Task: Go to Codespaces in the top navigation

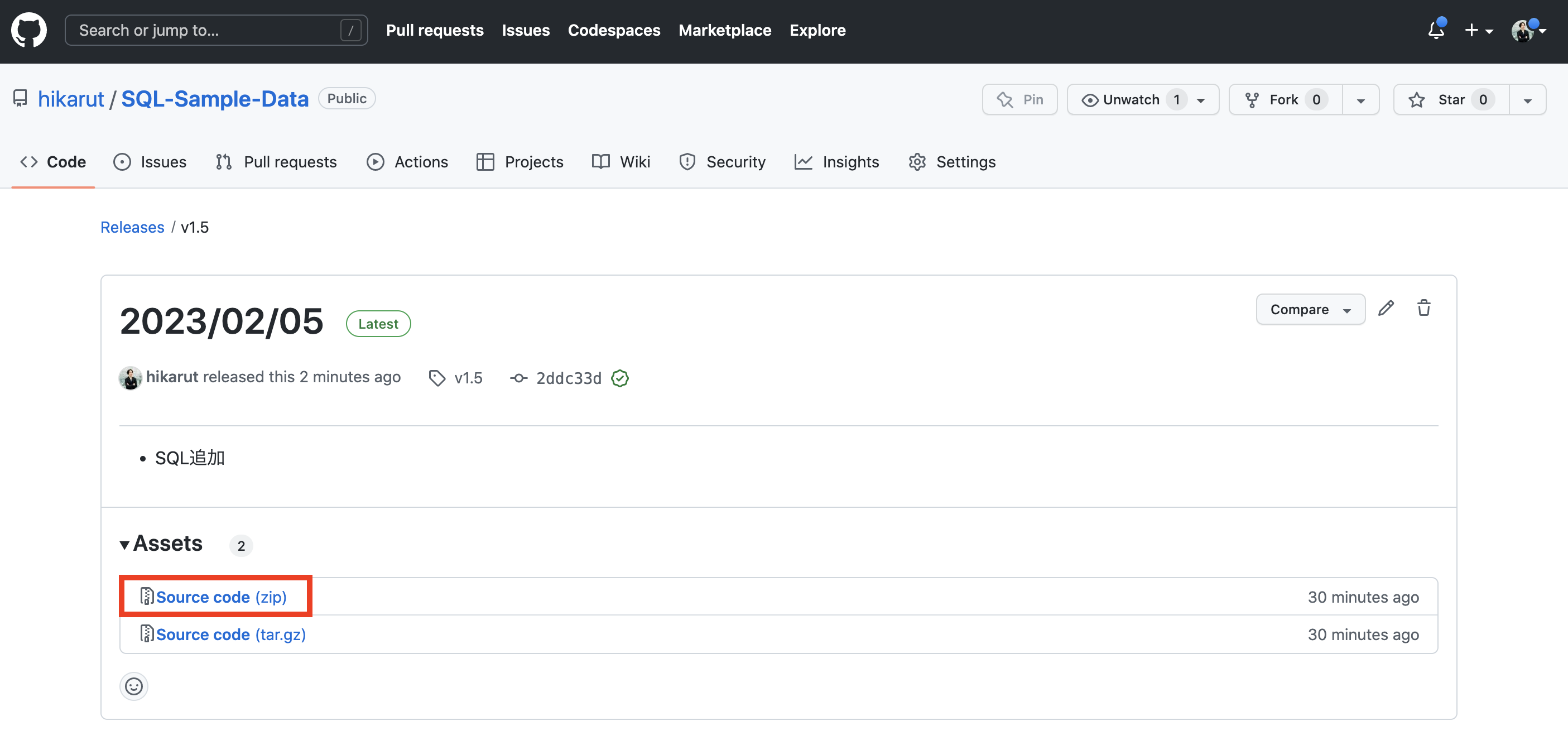Action: [x=614, y=31]
